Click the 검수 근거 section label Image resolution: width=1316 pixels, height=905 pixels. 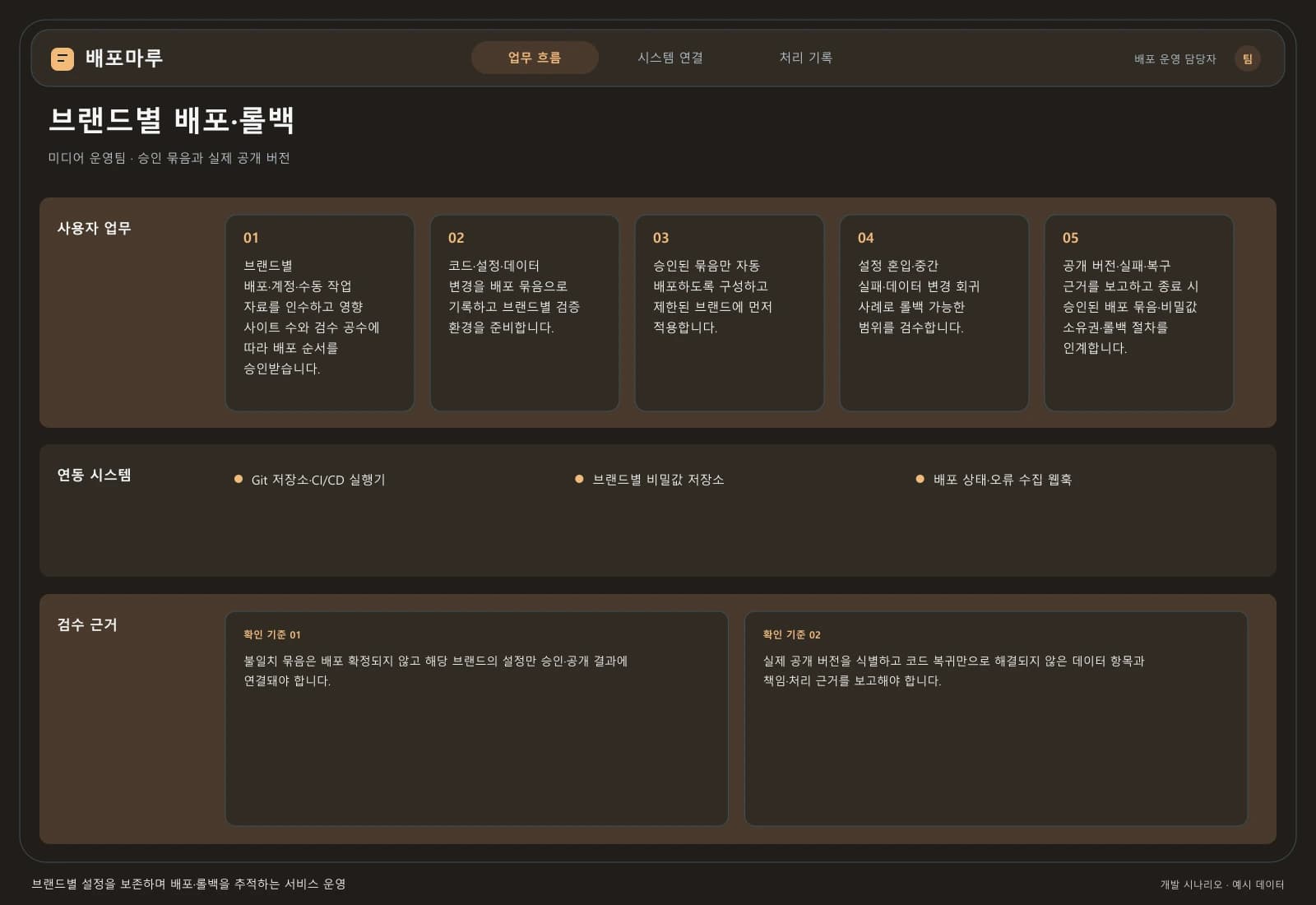87,624
